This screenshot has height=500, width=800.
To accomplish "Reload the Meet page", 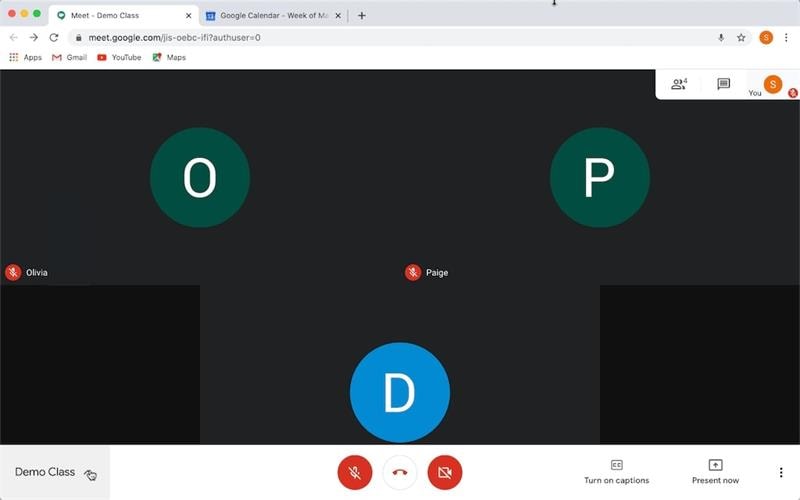I will pyautogui.click(x=54, y=37).
